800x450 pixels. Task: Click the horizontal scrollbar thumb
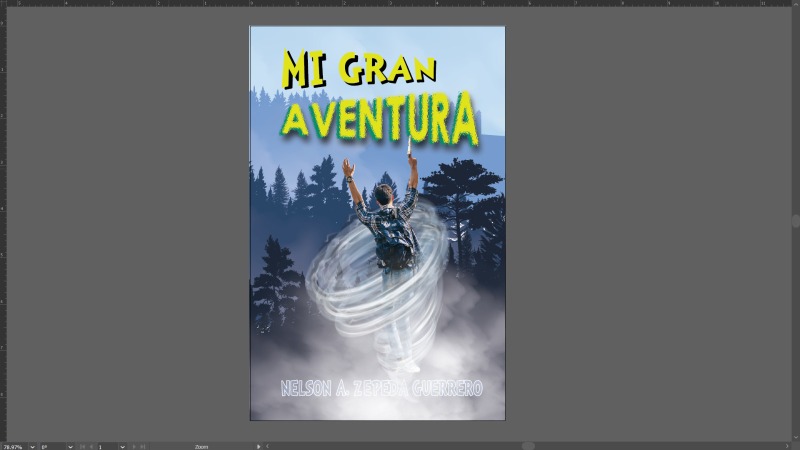pos(528,446)
